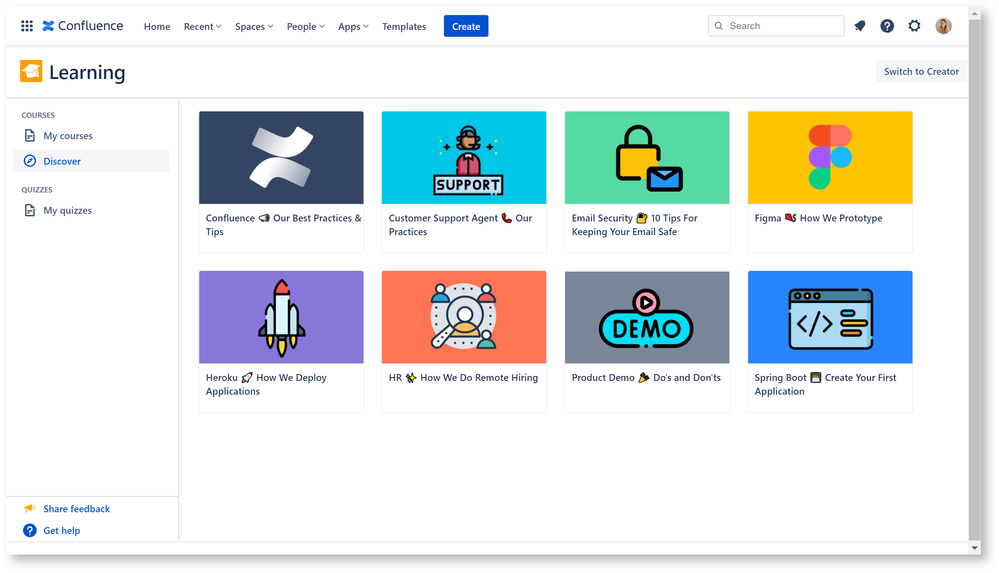Click 'Customer Support Agent Our Practices' title

tap(460, 225)
